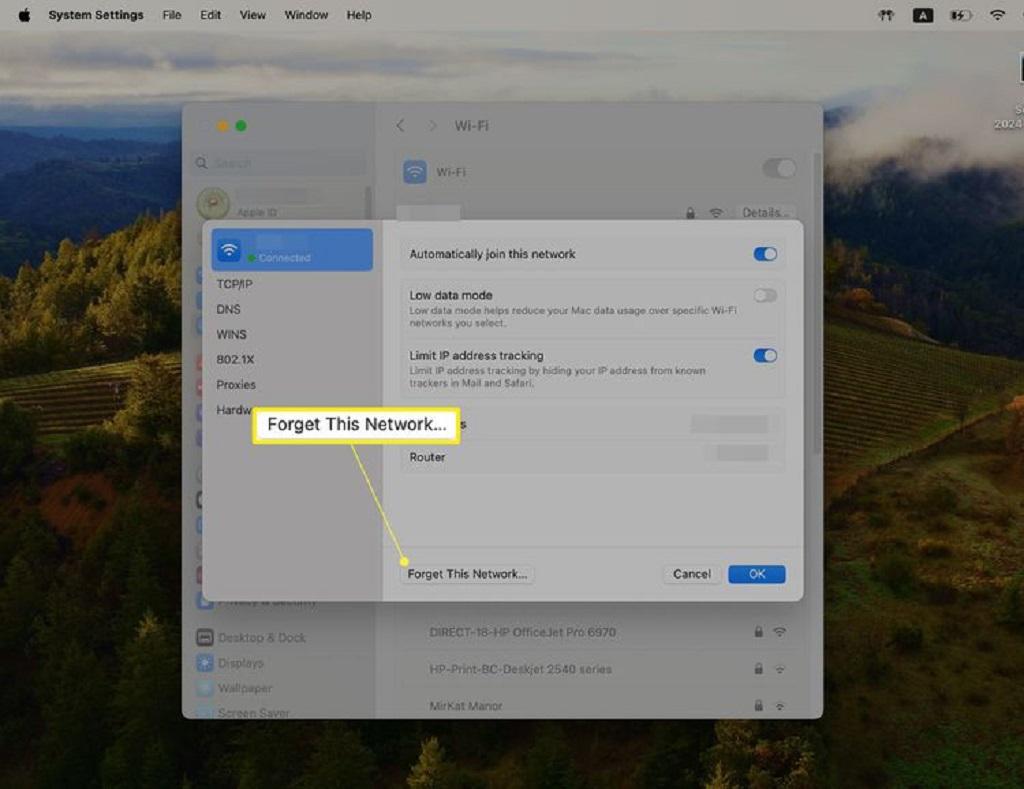Viewport: 1024px width, 789px height.
Task: Open Screen Saver in settings sidebar
Action: pyautogui.click(x=243, y=712)
